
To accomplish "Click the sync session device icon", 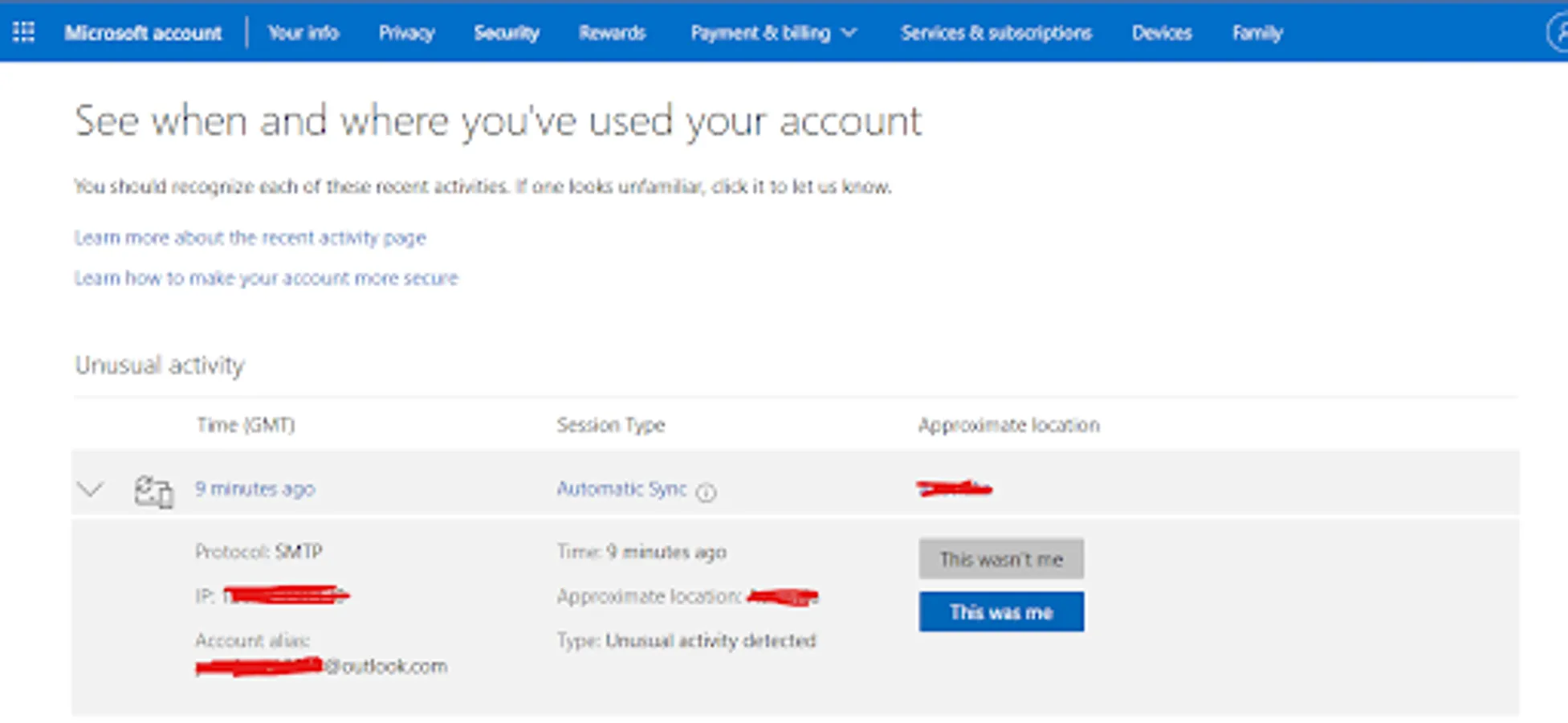I will [x=153, y=491].
